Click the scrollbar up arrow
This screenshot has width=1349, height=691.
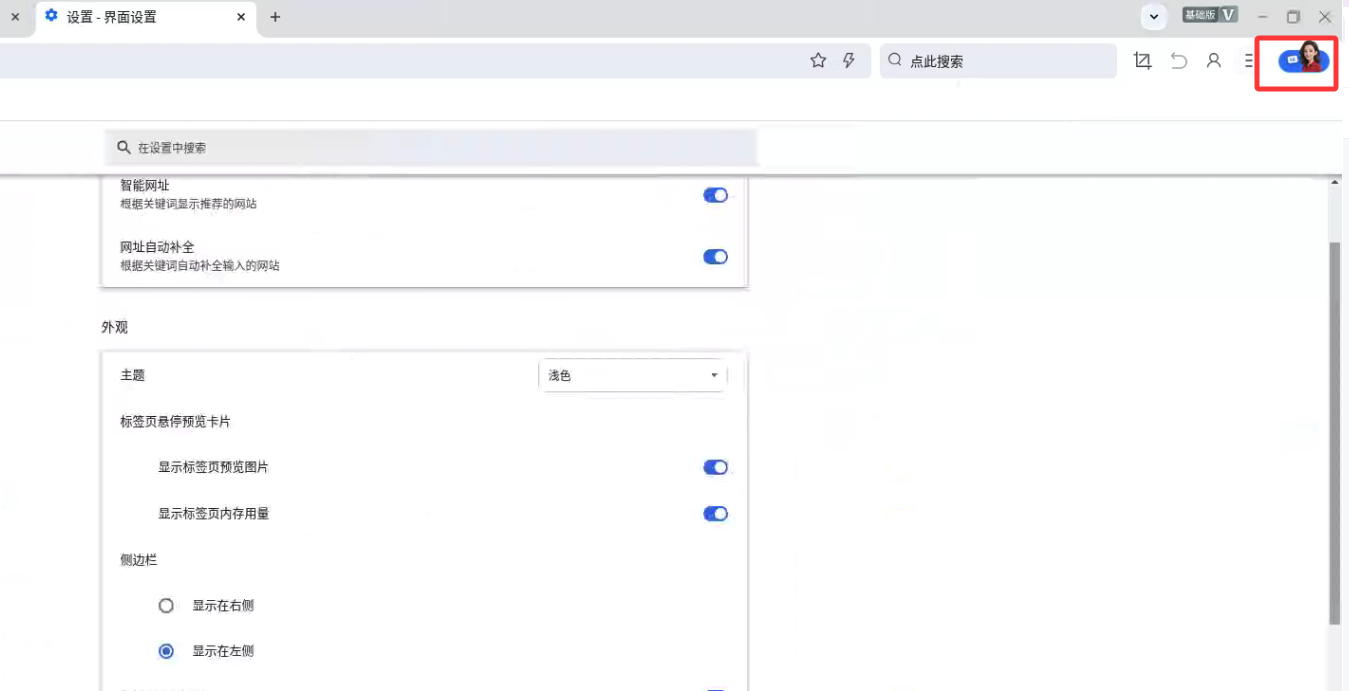(x=1335, y=183)
